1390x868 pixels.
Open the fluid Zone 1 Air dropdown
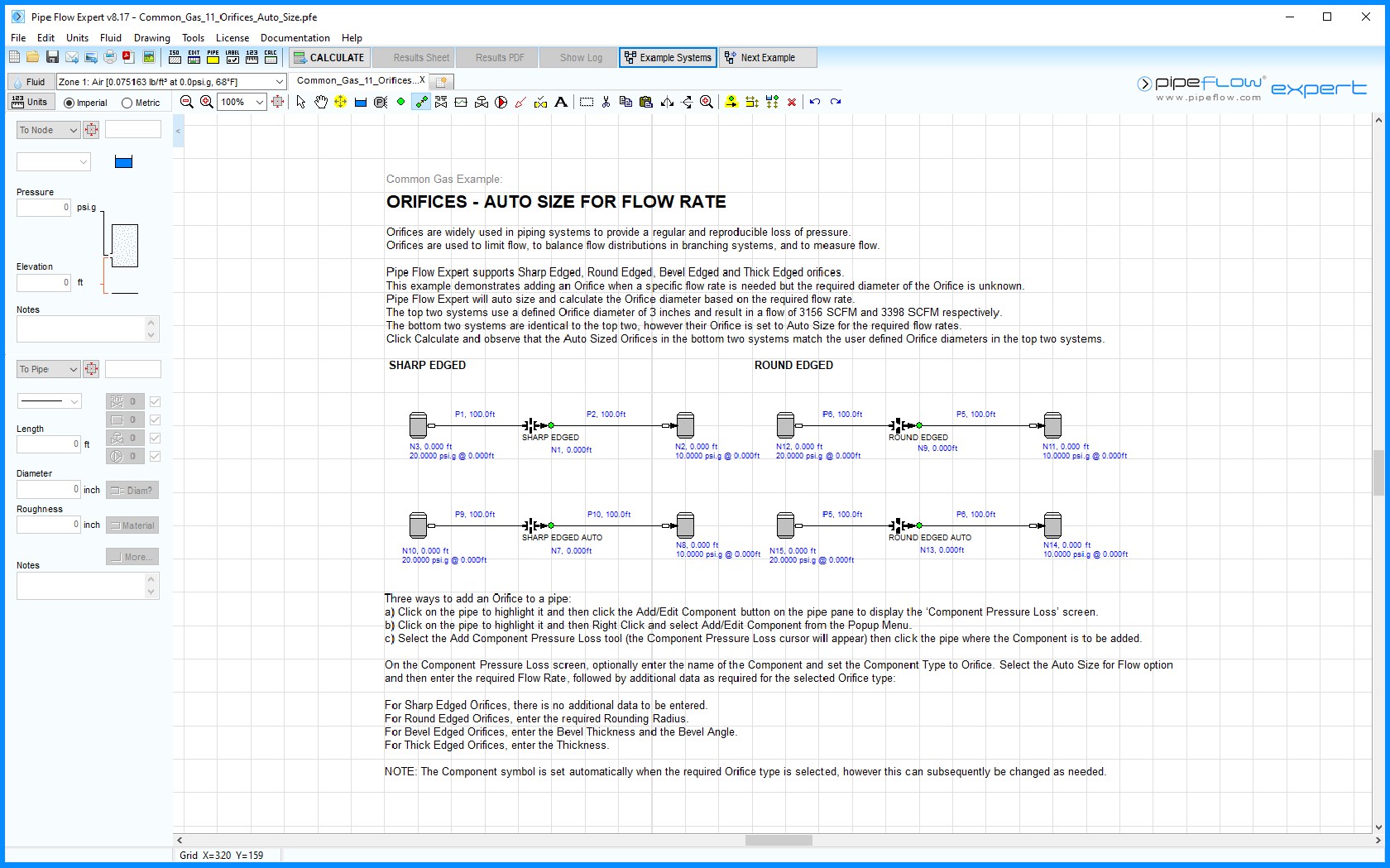279,81
